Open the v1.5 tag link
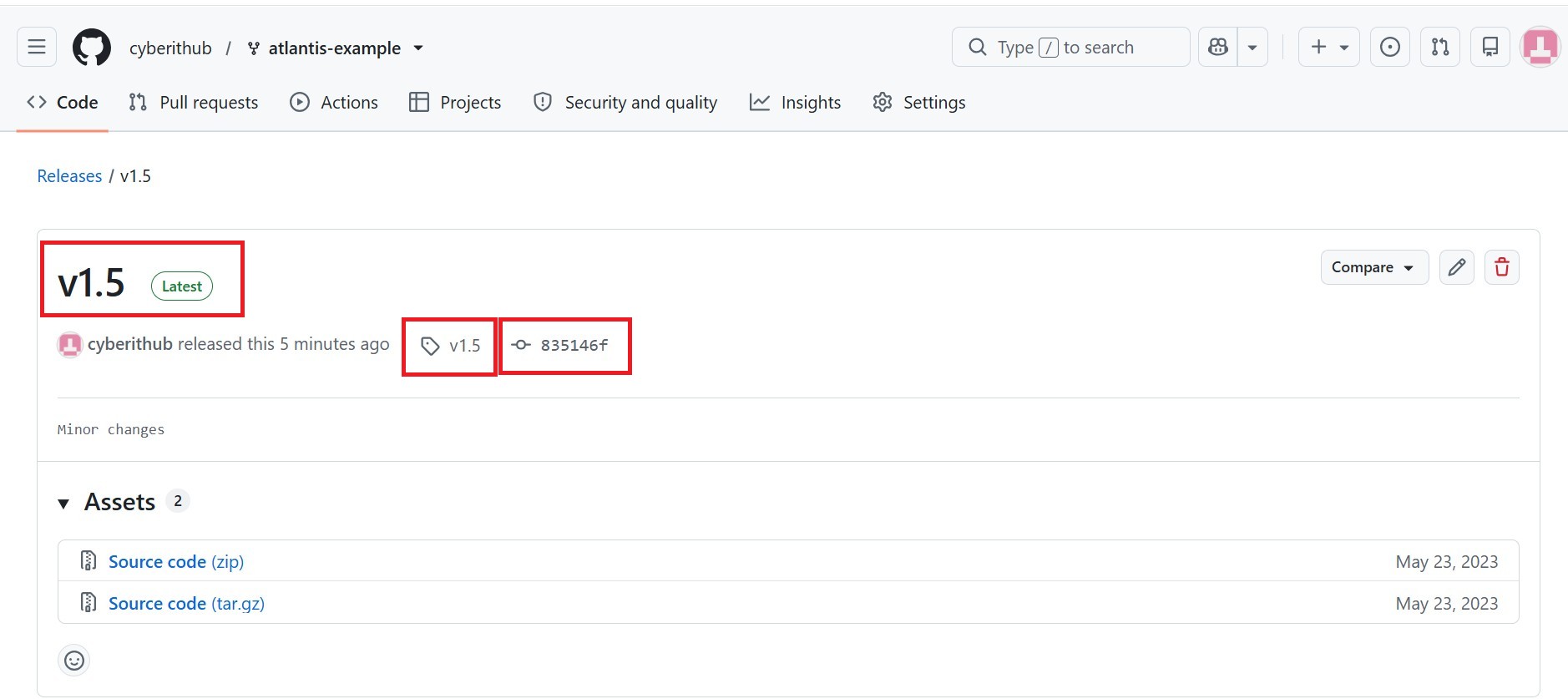Screen dimensions: 1568x699 (x=451, y=346)
